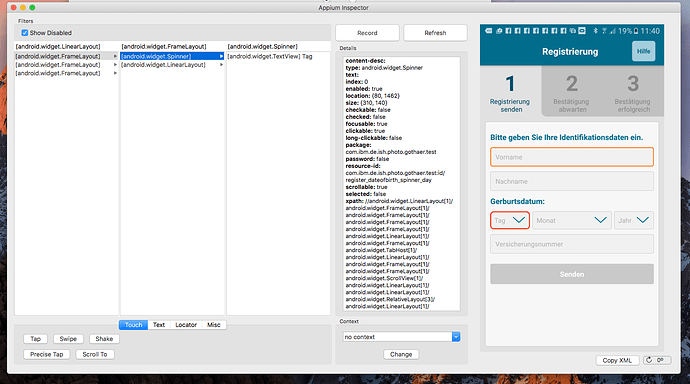Open the Jahr year spinner
The height and width of the screenshot is (384, 690).
(634, 220)
